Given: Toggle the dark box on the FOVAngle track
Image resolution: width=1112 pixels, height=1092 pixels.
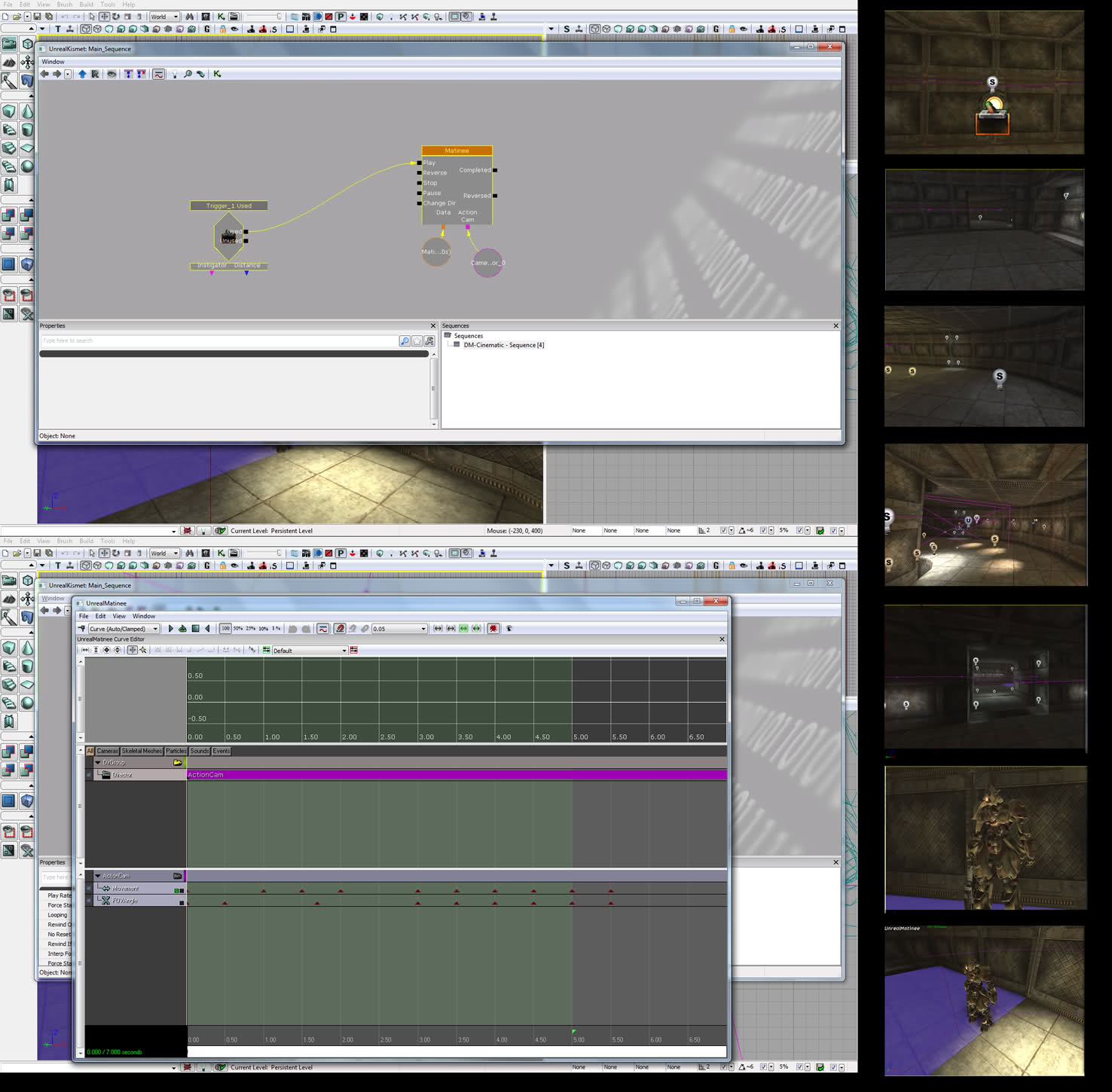Looking at the screenshot, I should 182,903.
